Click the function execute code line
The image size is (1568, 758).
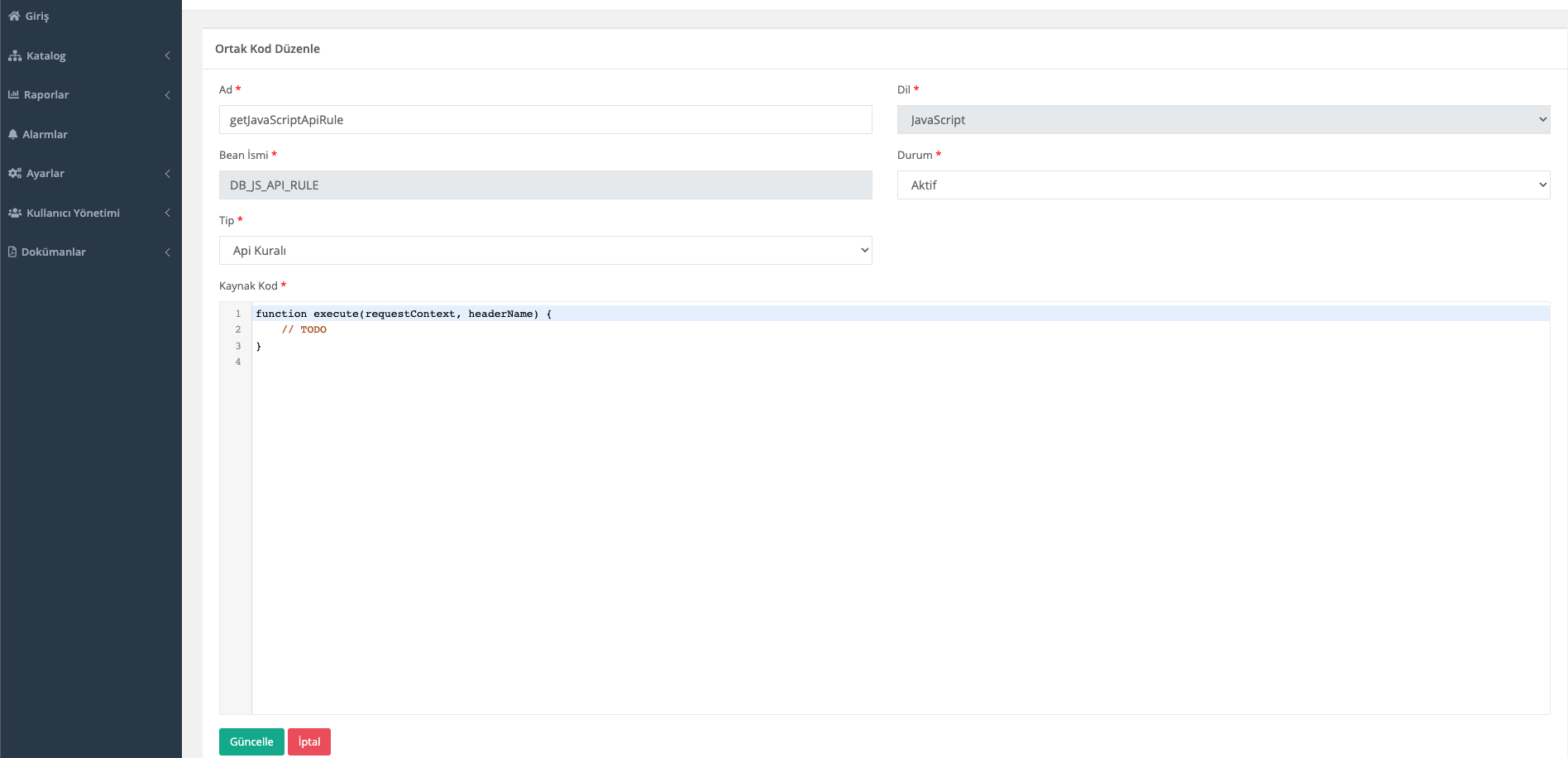click(x=404, y=314)
